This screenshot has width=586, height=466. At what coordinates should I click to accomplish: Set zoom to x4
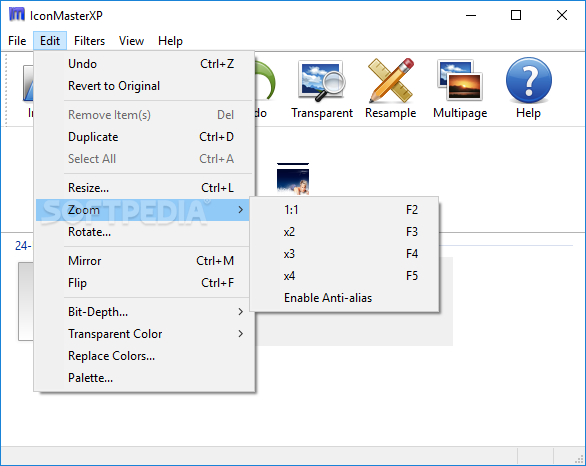click(x=344, y=276)
